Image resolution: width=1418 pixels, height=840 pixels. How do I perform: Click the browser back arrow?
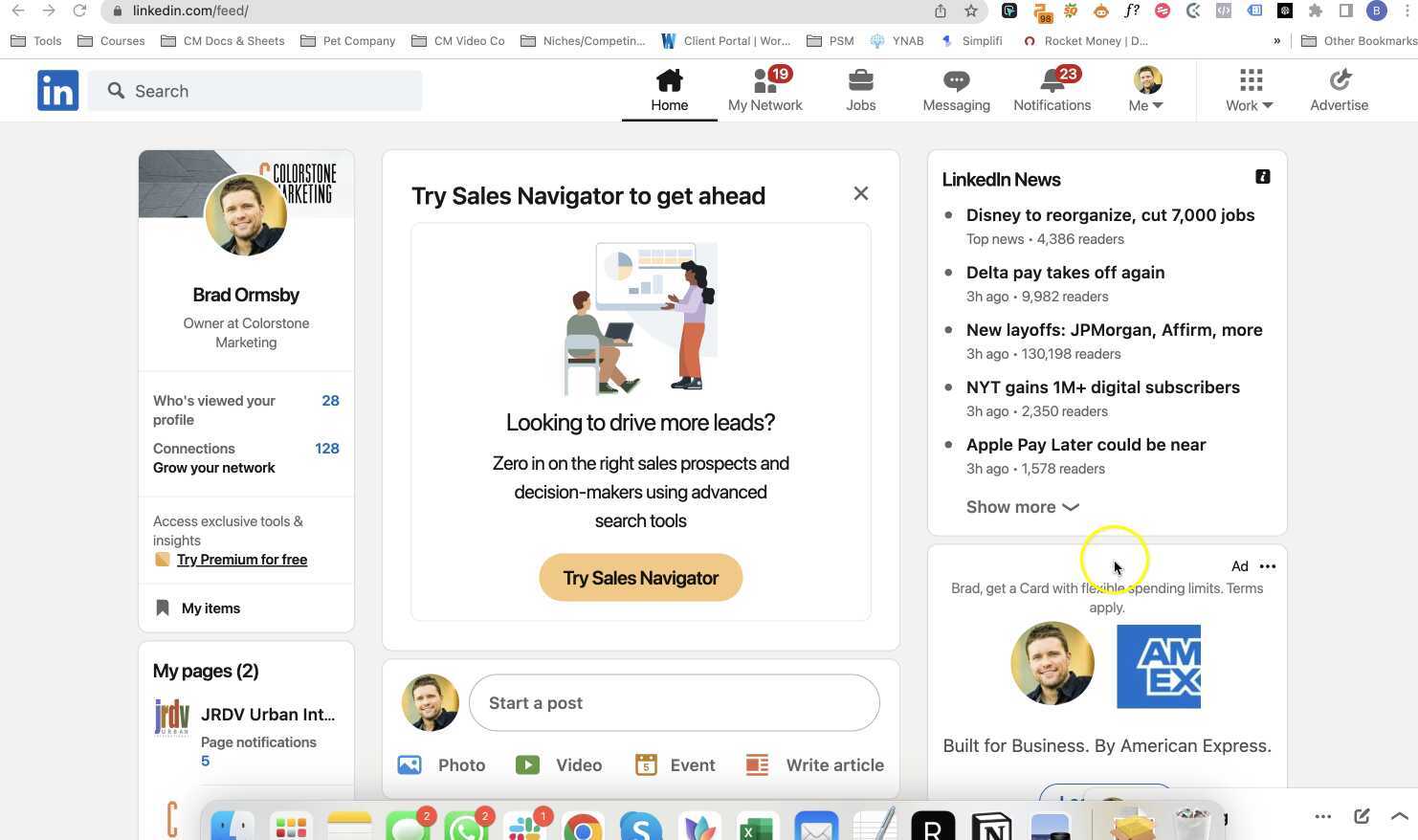(18, 11)
